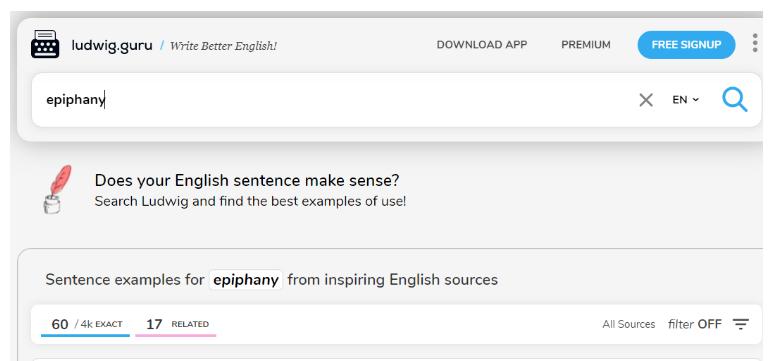Click the FREE SIGNUP button

click(686, 45)
